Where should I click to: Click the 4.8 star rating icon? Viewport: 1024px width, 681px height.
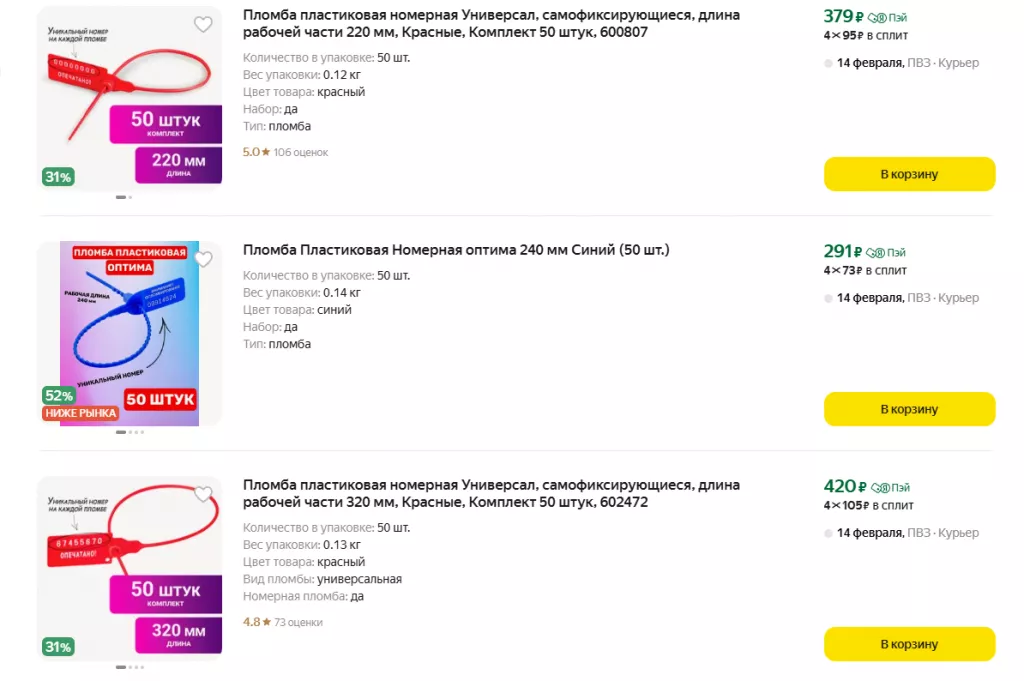click(266, 622)
